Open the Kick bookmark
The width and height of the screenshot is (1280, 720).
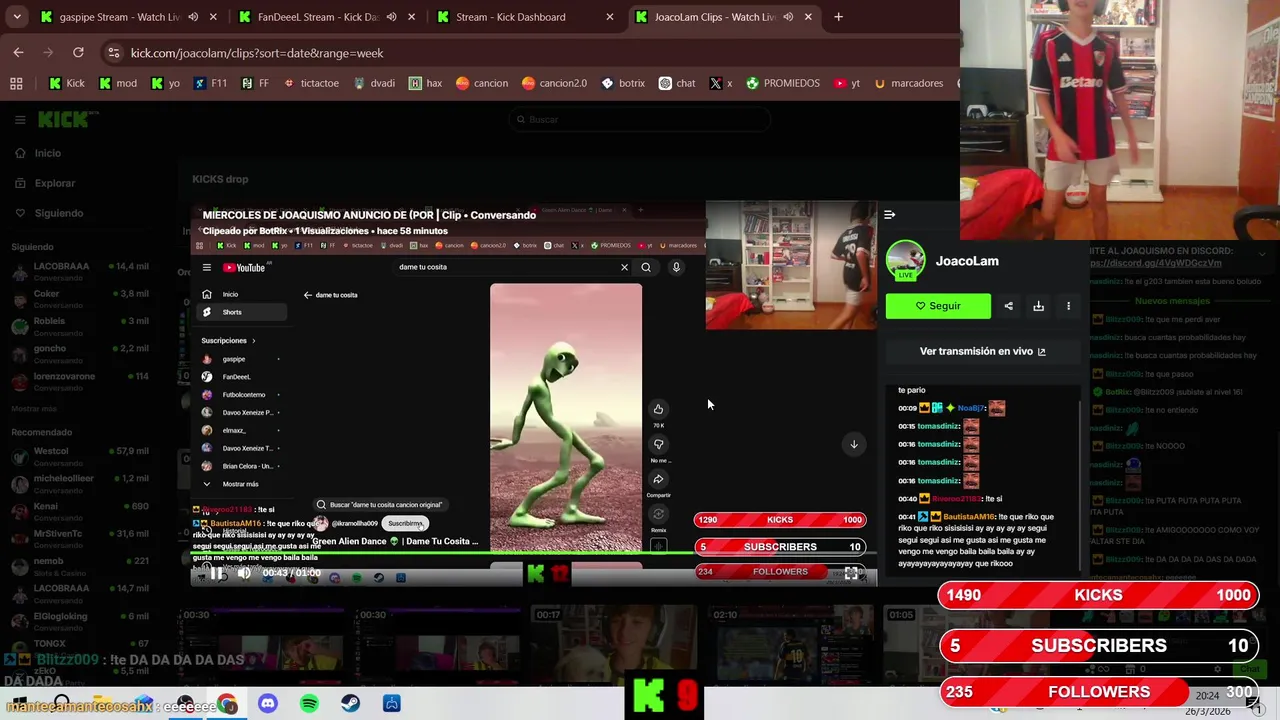[67, 84]
